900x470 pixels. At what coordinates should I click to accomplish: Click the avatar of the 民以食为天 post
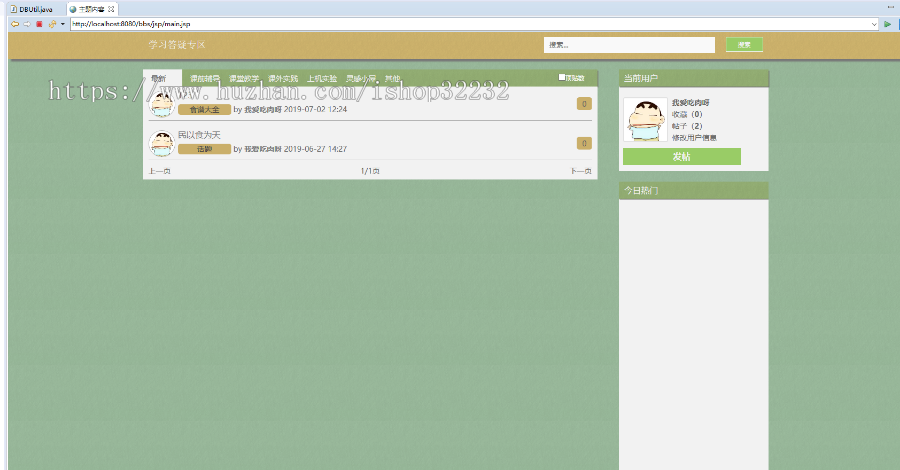162,143
